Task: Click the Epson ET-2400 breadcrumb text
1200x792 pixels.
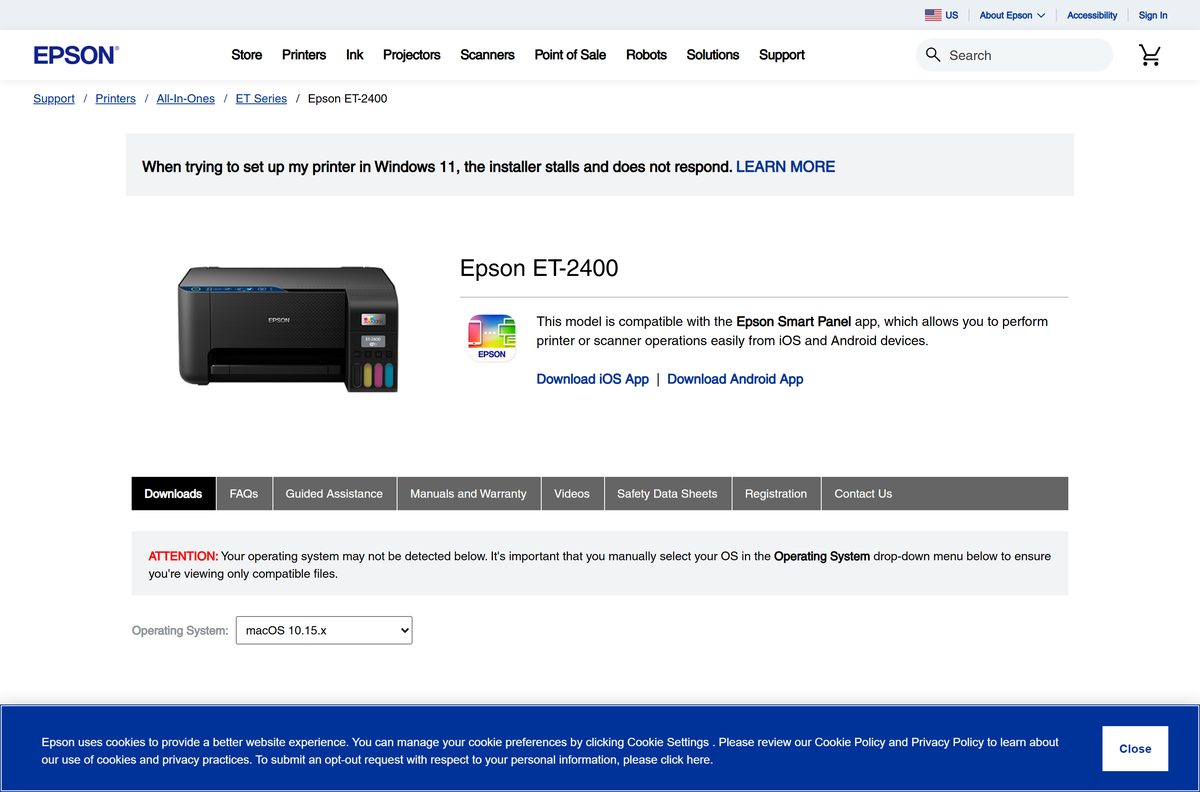Action: [x=347, y=98]
